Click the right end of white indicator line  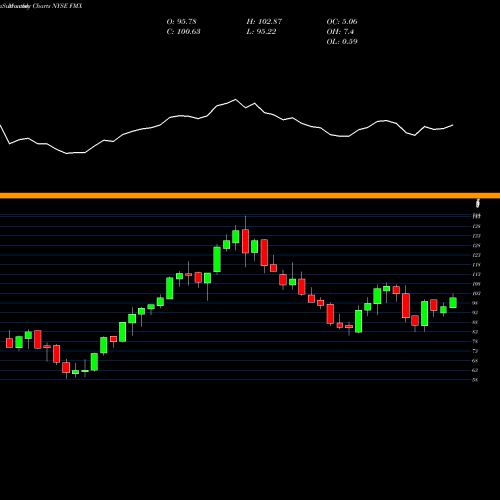tap(453, 125)
